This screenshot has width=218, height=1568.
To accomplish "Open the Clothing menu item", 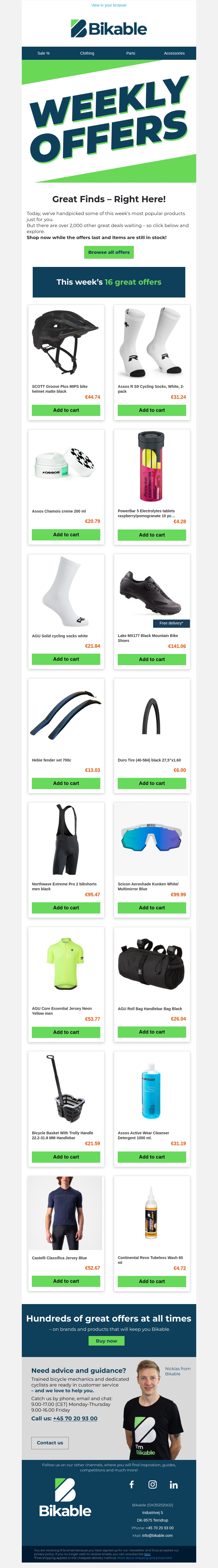I will 87,53.
